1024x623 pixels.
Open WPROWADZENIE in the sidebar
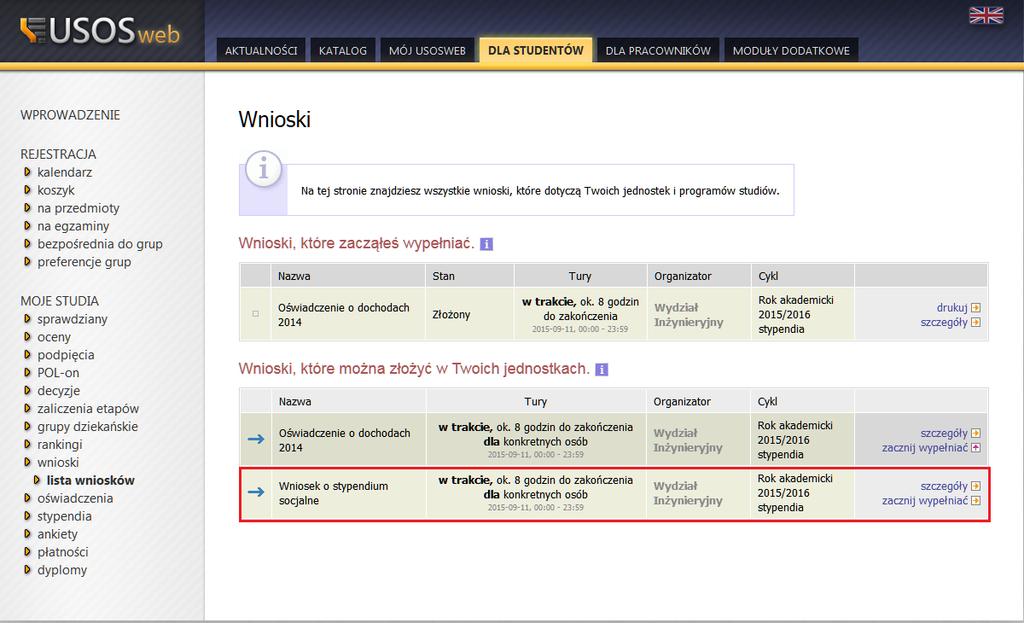pyautogui.click(x=70, y=115)
